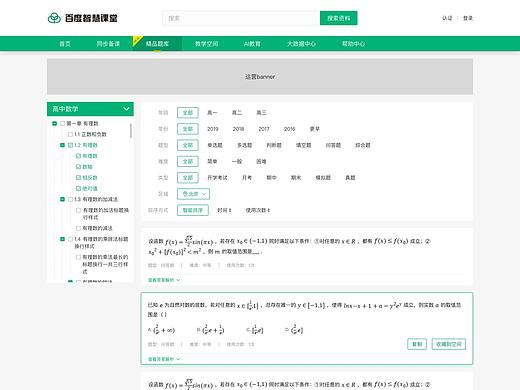Collapse the 第一章 有理数 tree node

[x=55, y=124]
